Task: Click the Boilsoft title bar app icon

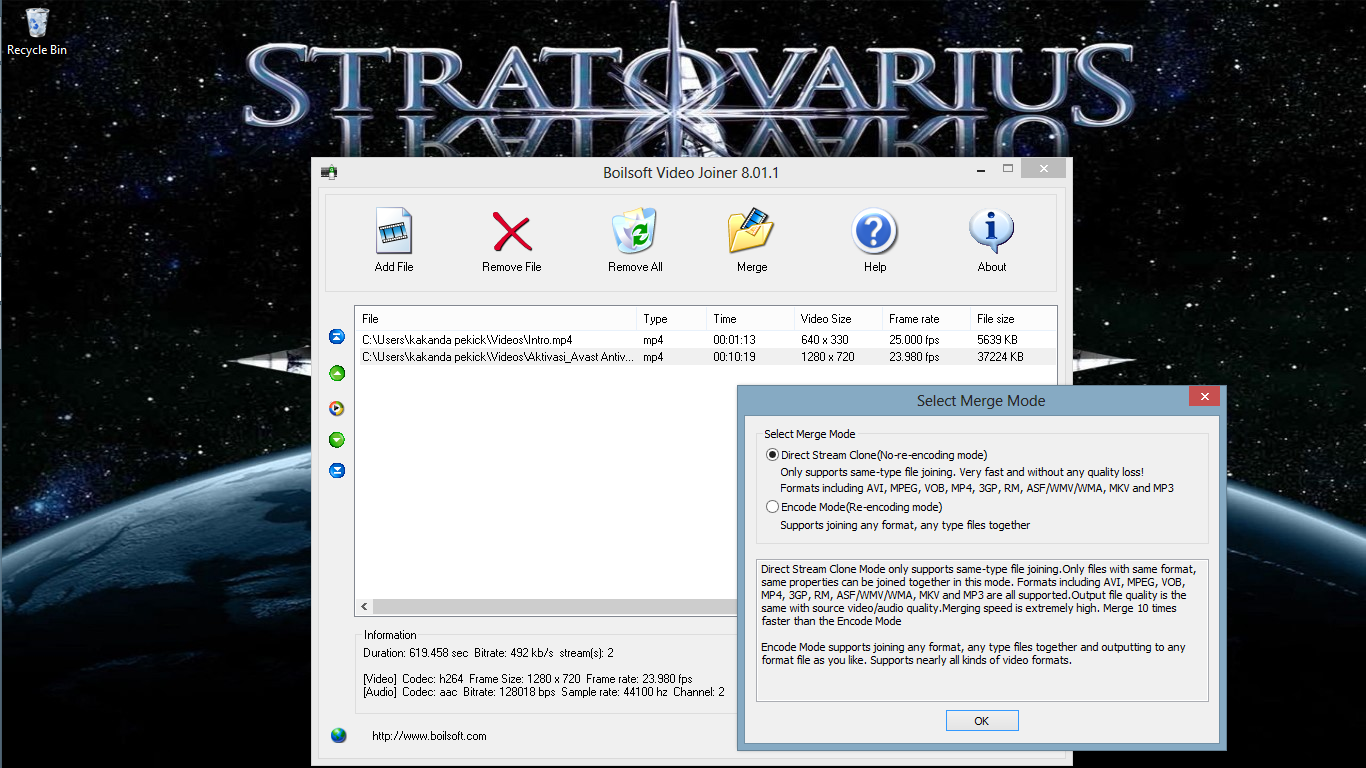Action: click(x=328, y=172)
